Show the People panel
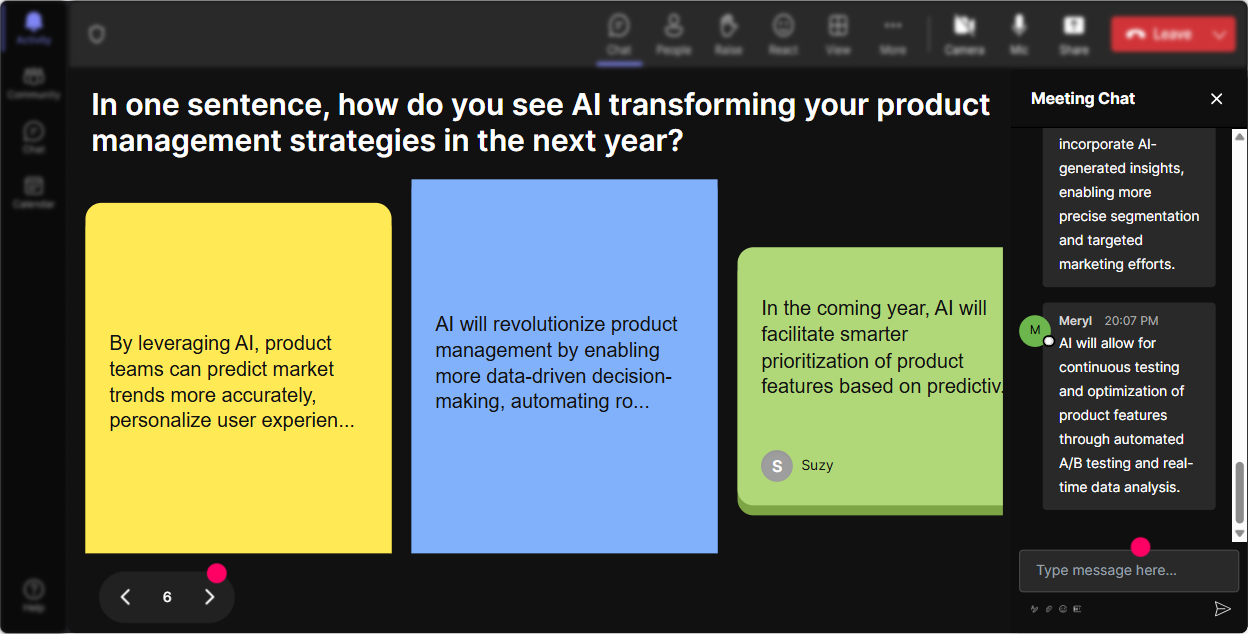This screenshot has height=634, width=1248. [674, 34]
